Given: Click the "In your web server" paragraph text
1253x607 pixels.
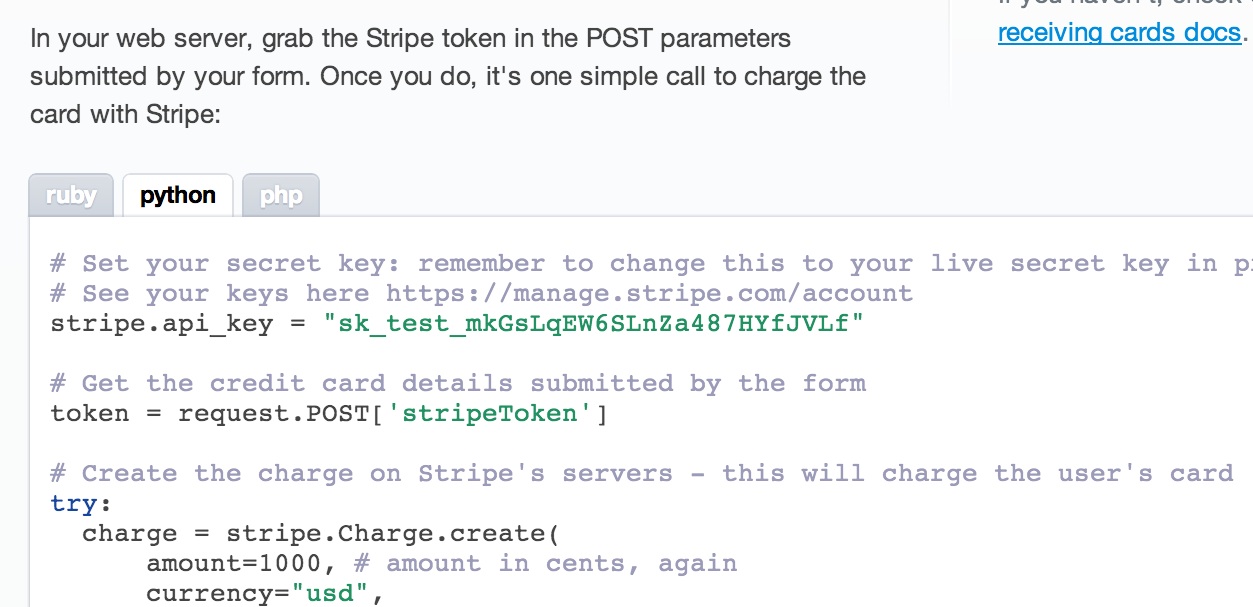Looking at the screenshot, I should 448,77.
